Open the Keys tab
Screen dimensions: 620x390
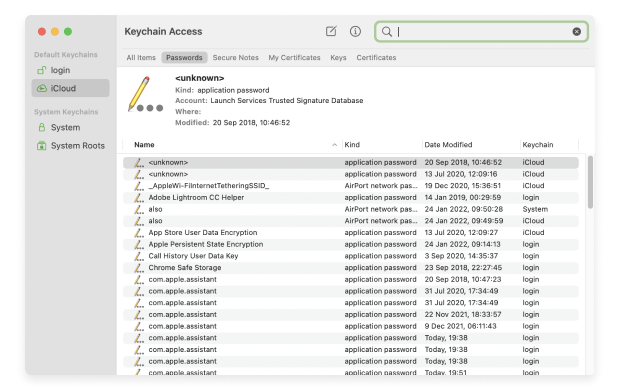coord(338,58)
